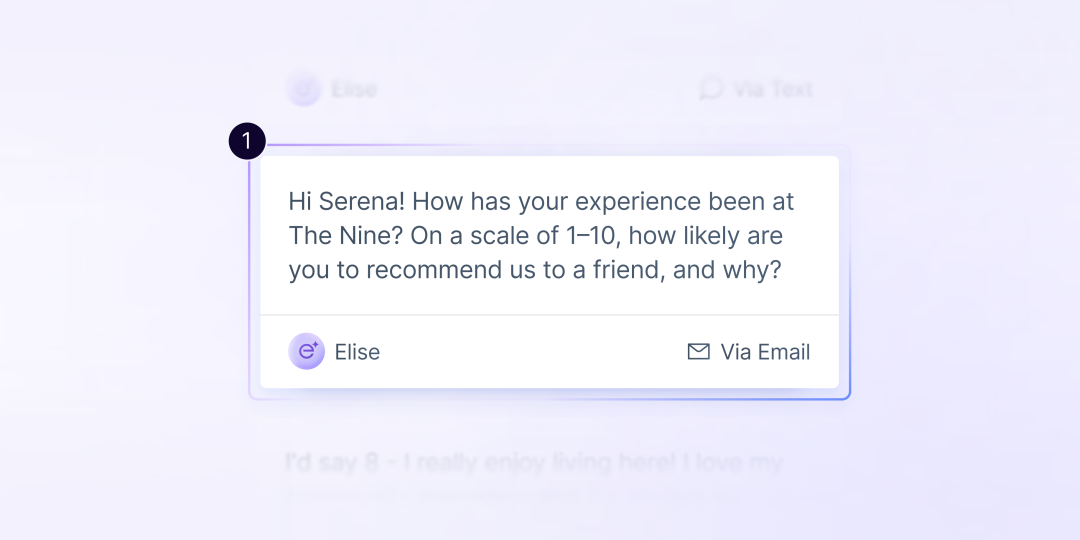Click the blurred reply starting I'd say 8
This screenshot has height=540, width=1080.
click(534, 462)
